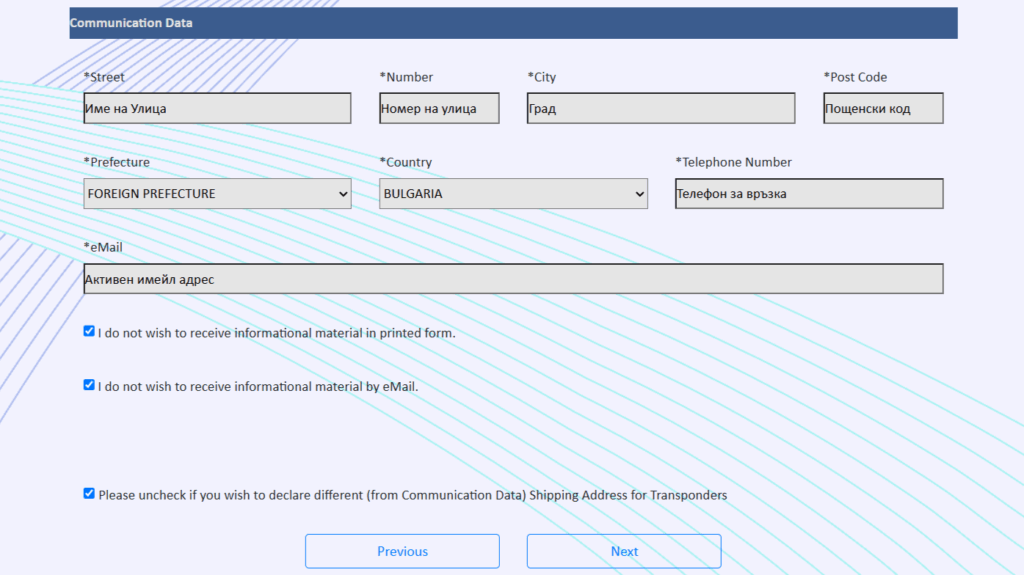Click the printed form informational material text
This screenshot has width=1024, height=575.
(x=277, y=333)
